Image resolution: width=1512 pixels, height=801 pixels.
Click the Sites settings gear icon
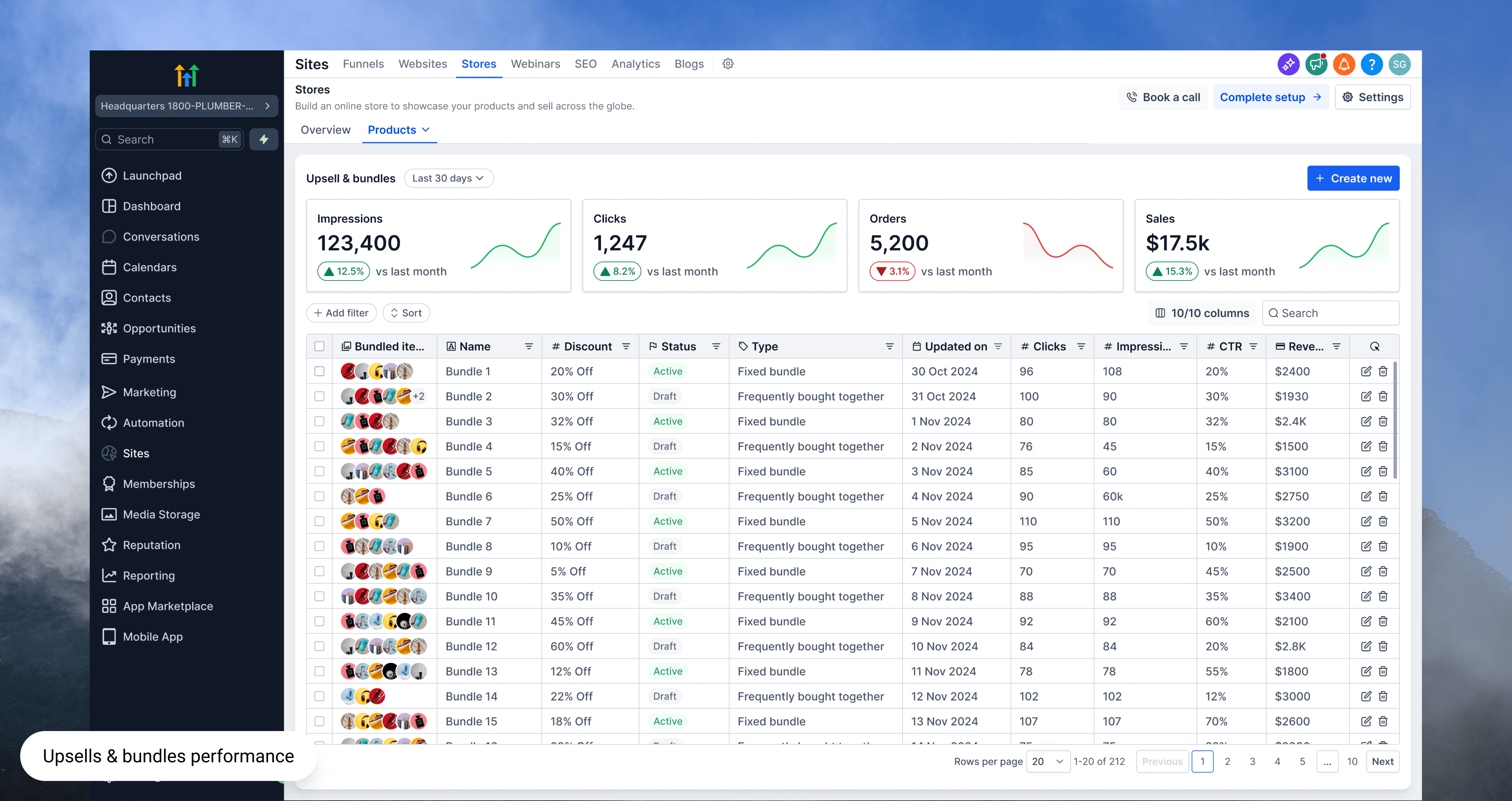coord(728,64)
